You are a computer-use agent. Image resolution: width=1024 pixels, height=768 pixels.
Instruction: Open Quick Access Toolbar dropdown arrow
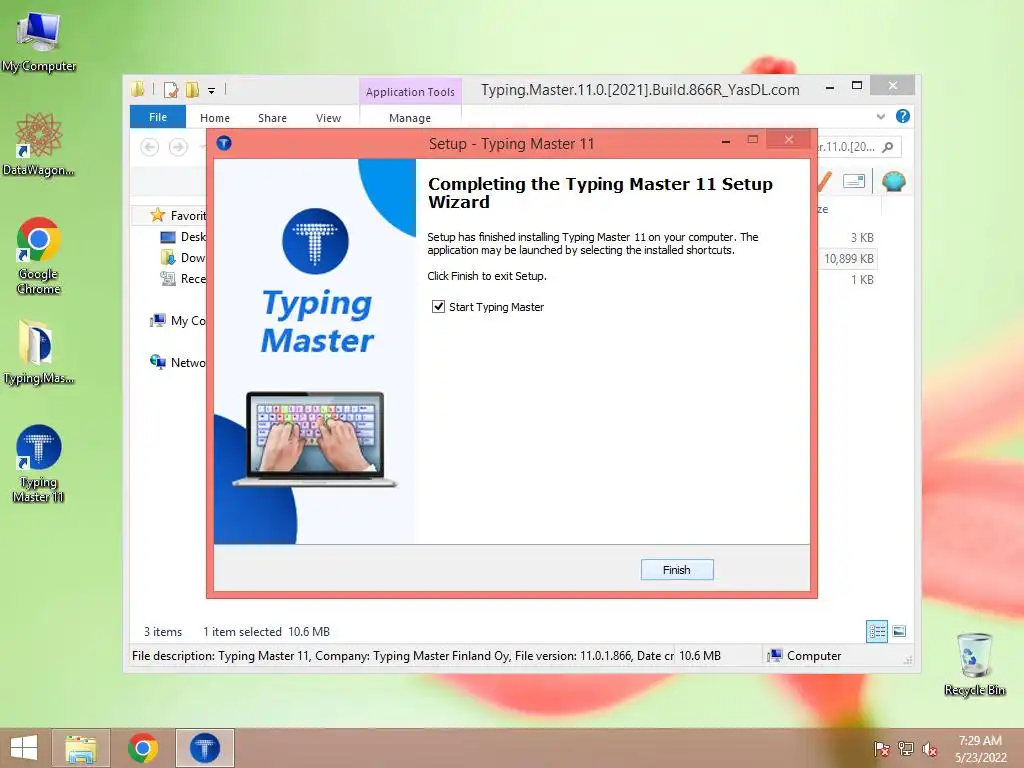click(212, 90)
